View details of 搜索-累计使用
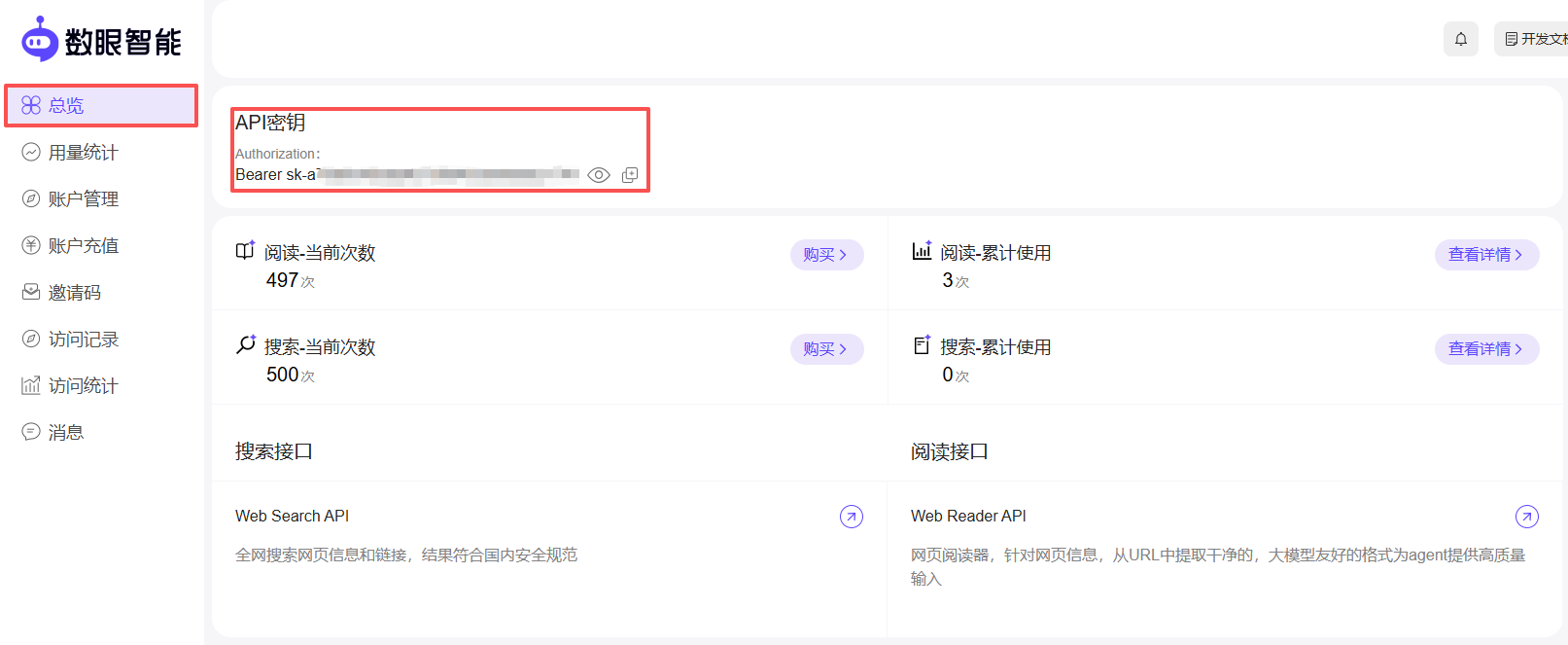The height and width of the screenshot is (645, 1568). pyautogui.click(x=1486, y=349)
